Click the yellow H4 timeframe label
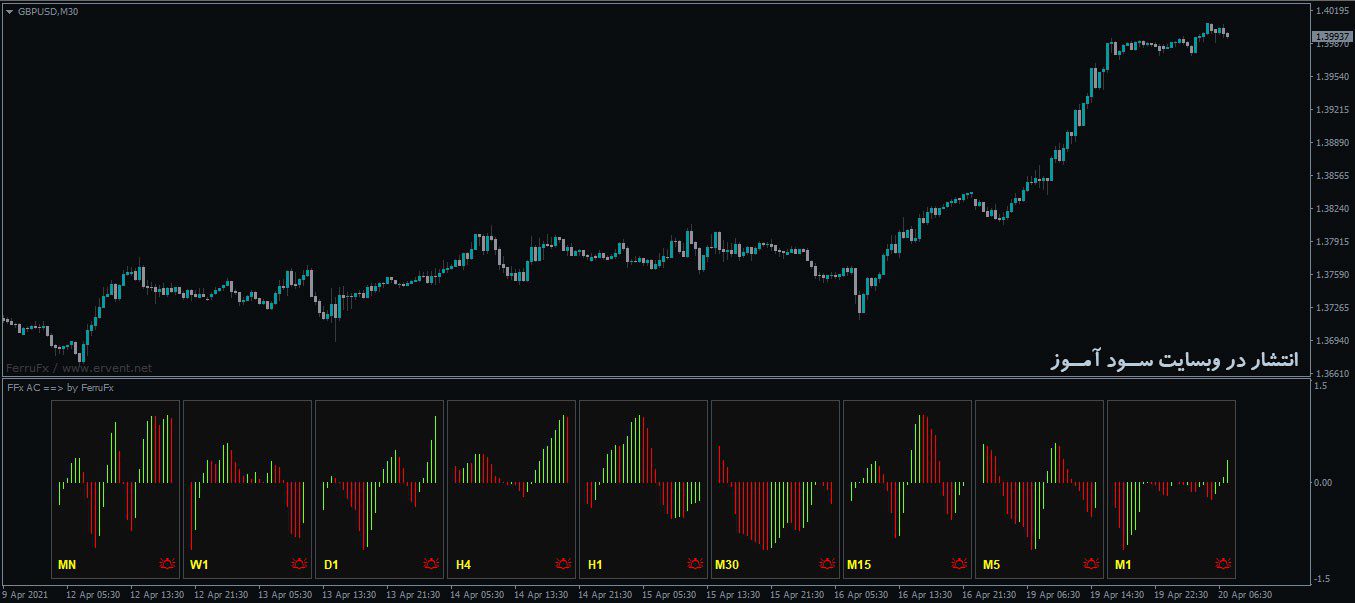The image size is (1355, 603). [463, 565]
